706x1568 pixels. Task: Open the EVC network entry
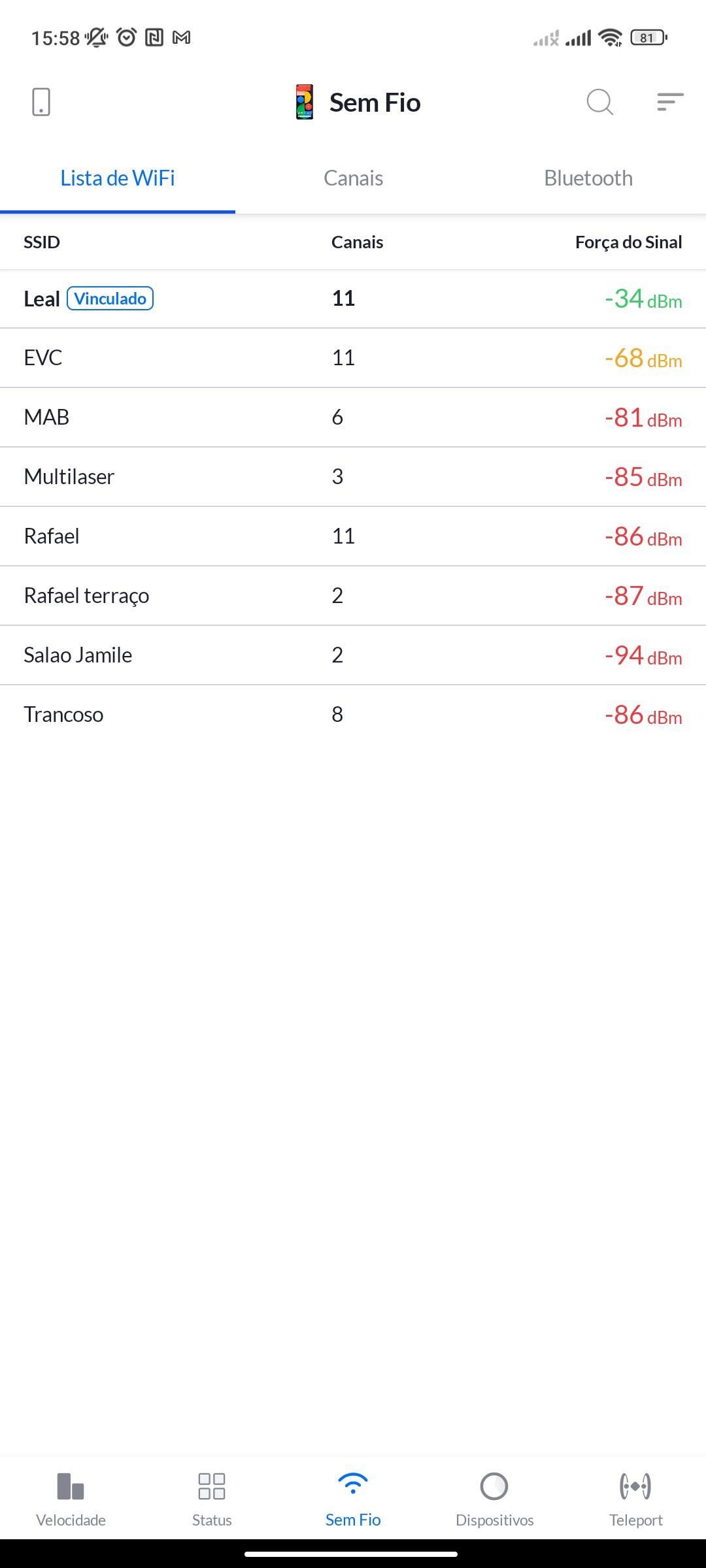tap(353, 358)
